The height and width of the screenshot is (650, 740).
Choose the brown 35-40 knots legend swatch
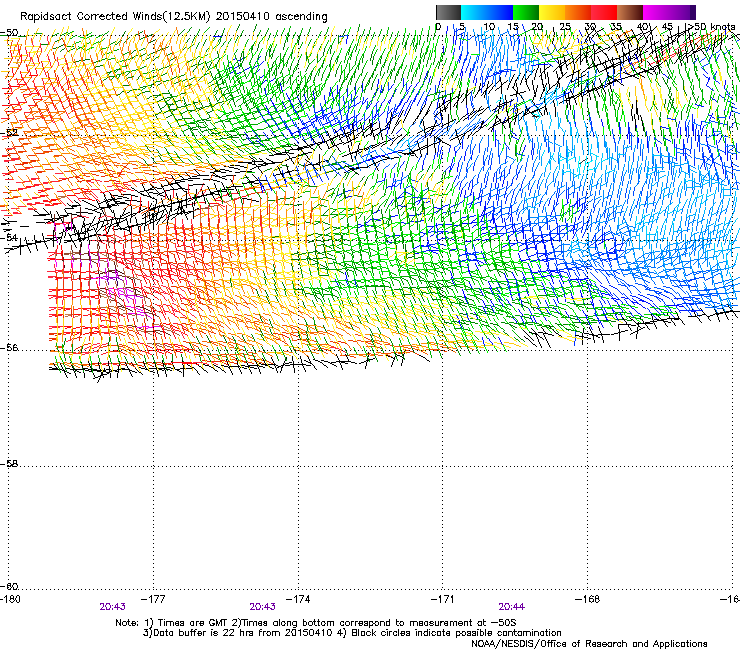630,12
